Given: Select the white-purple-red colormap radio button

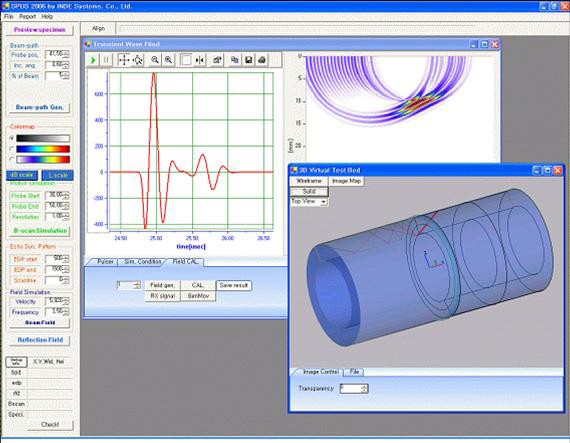Looking at the screenshot, I should tap(12, 160).
